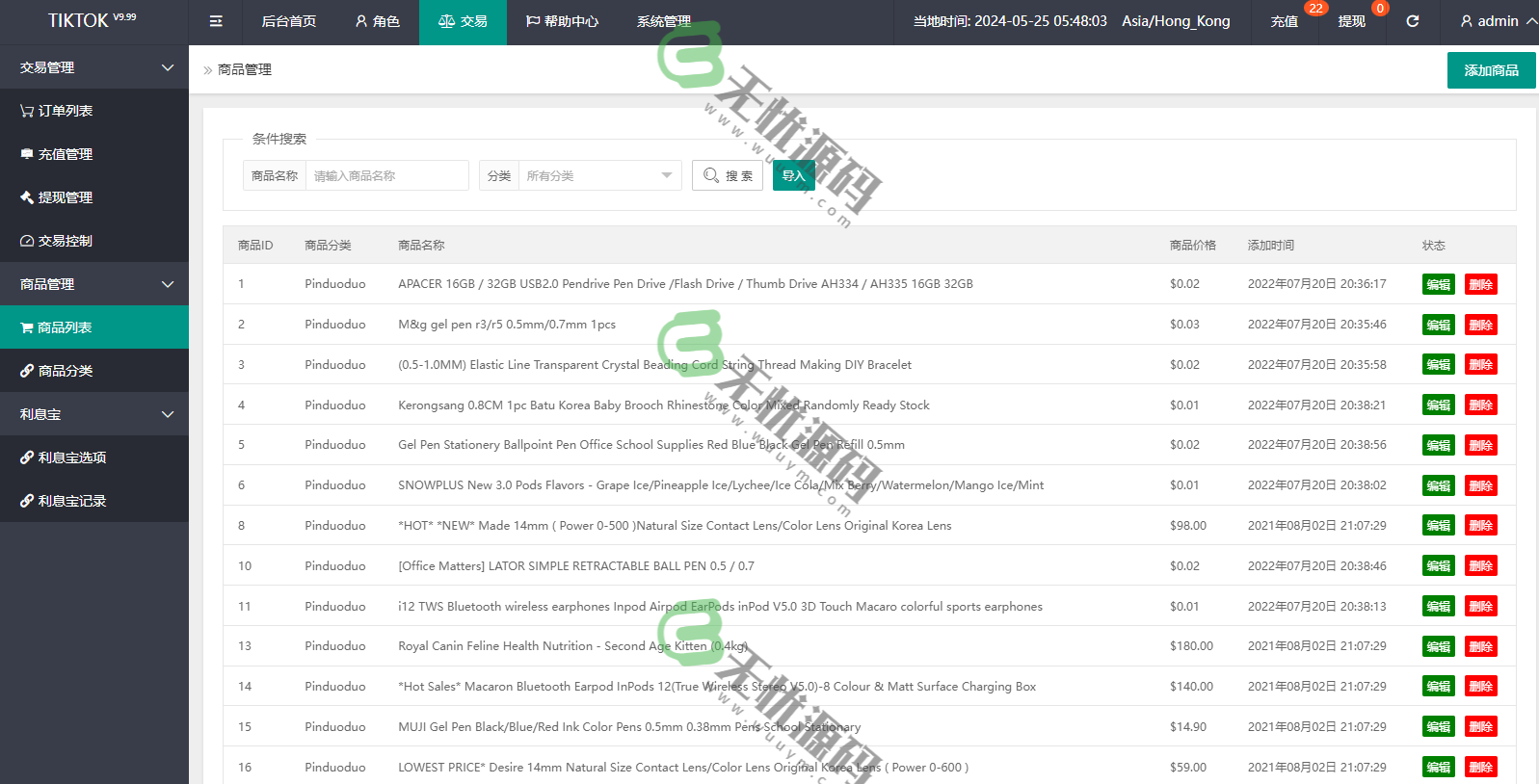Go to 提现管理 in sidebar
This screenshot has height=784, width=1539.
click(x=65, y=197)
